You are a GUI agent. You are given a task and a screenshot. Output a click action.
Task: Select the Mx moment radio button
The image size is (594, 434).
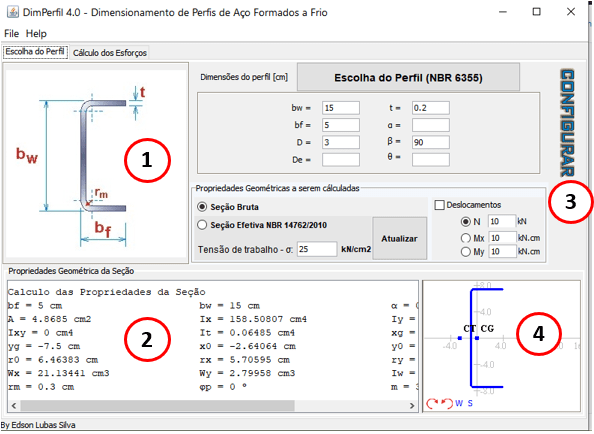466,238
